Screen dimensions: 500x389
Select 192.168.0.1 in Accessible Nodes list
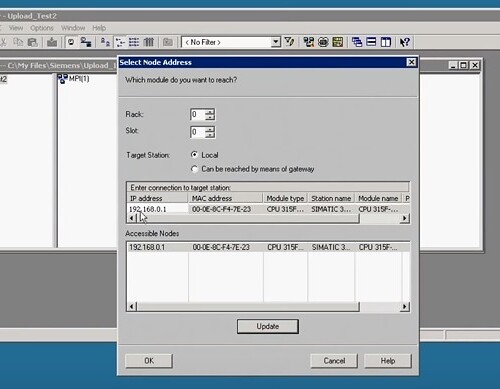click(147, 247)
